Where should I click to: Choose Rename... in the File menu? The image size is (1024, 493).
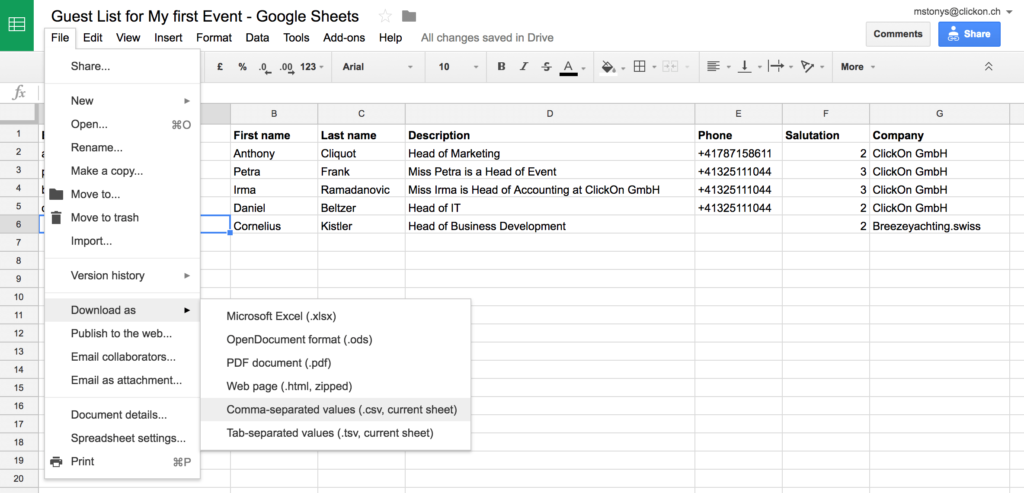pyautogui.click(x=123, y=148)
